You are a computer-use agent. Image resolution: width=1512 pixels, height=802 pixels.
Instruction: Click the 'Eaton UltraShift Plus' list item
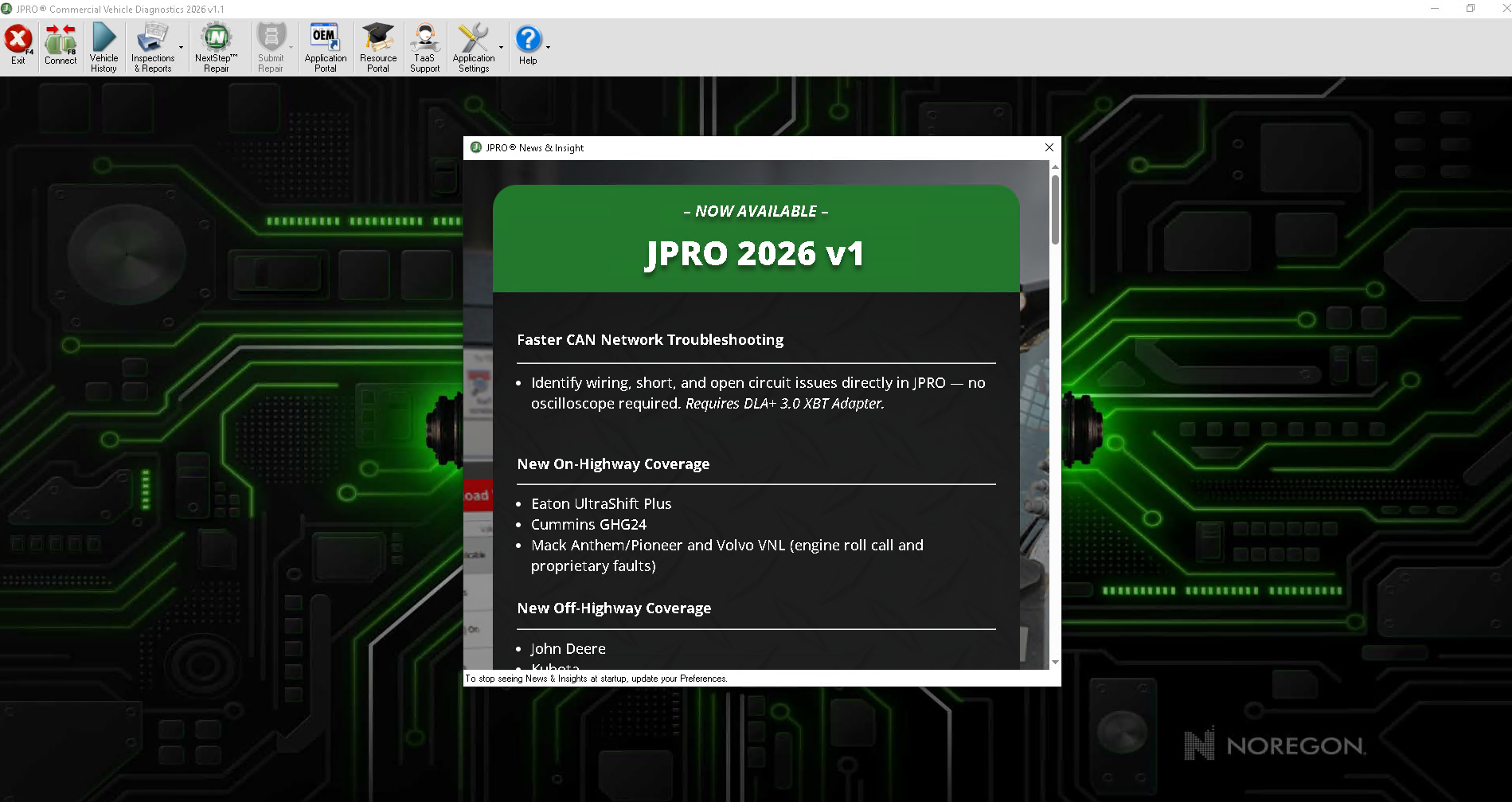click(x=601, y=504)
